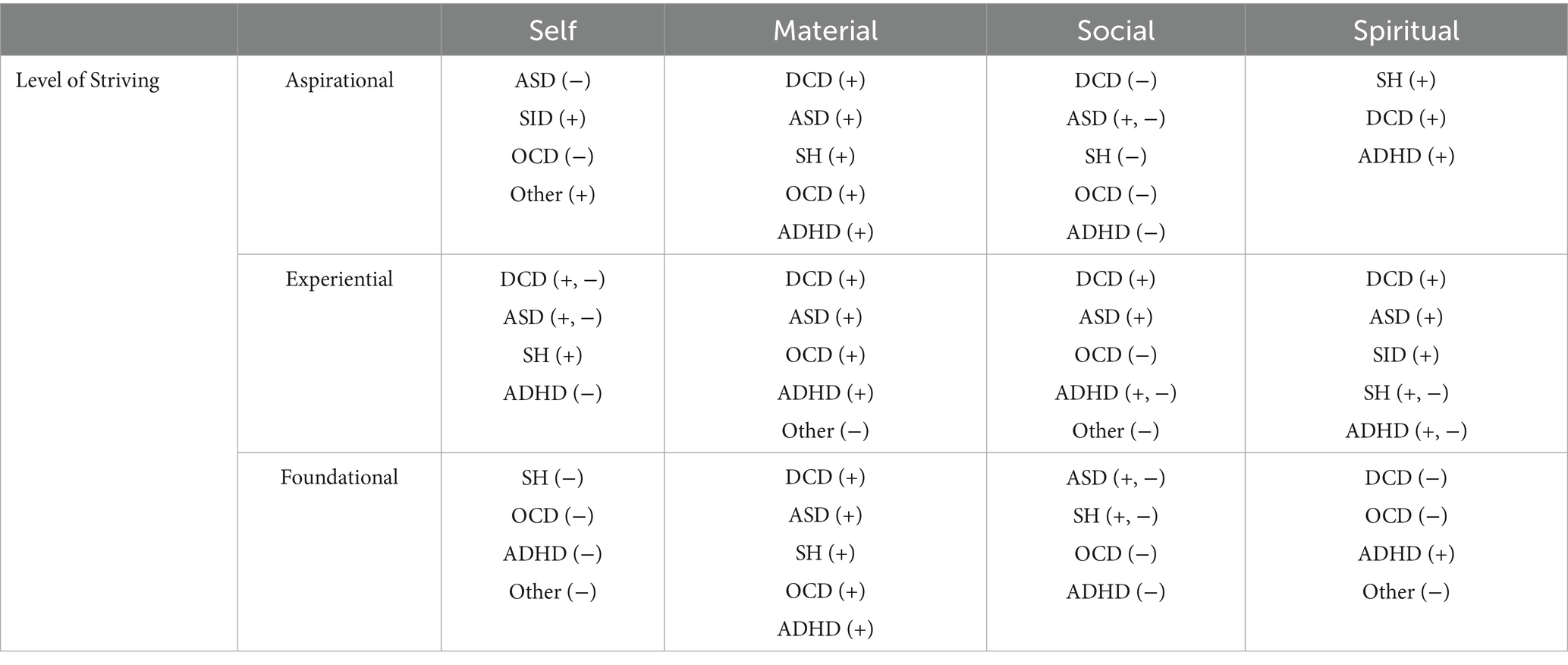Viewport: 1568px width, 665px height.
Task: Select the Aspirational row label
Action: point(339,80)
